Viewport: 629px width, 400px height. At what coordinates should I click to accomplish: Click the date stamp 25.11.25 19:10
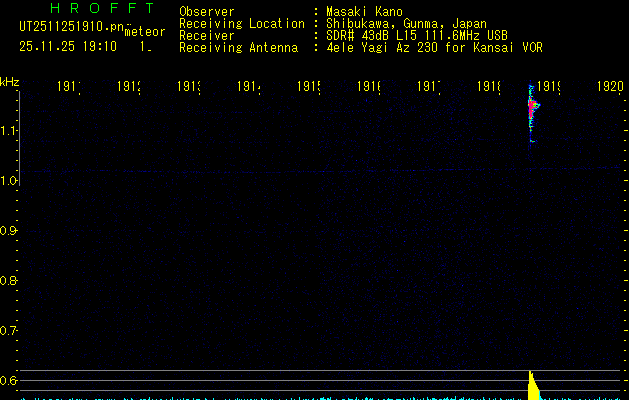[x=68, y=46]
